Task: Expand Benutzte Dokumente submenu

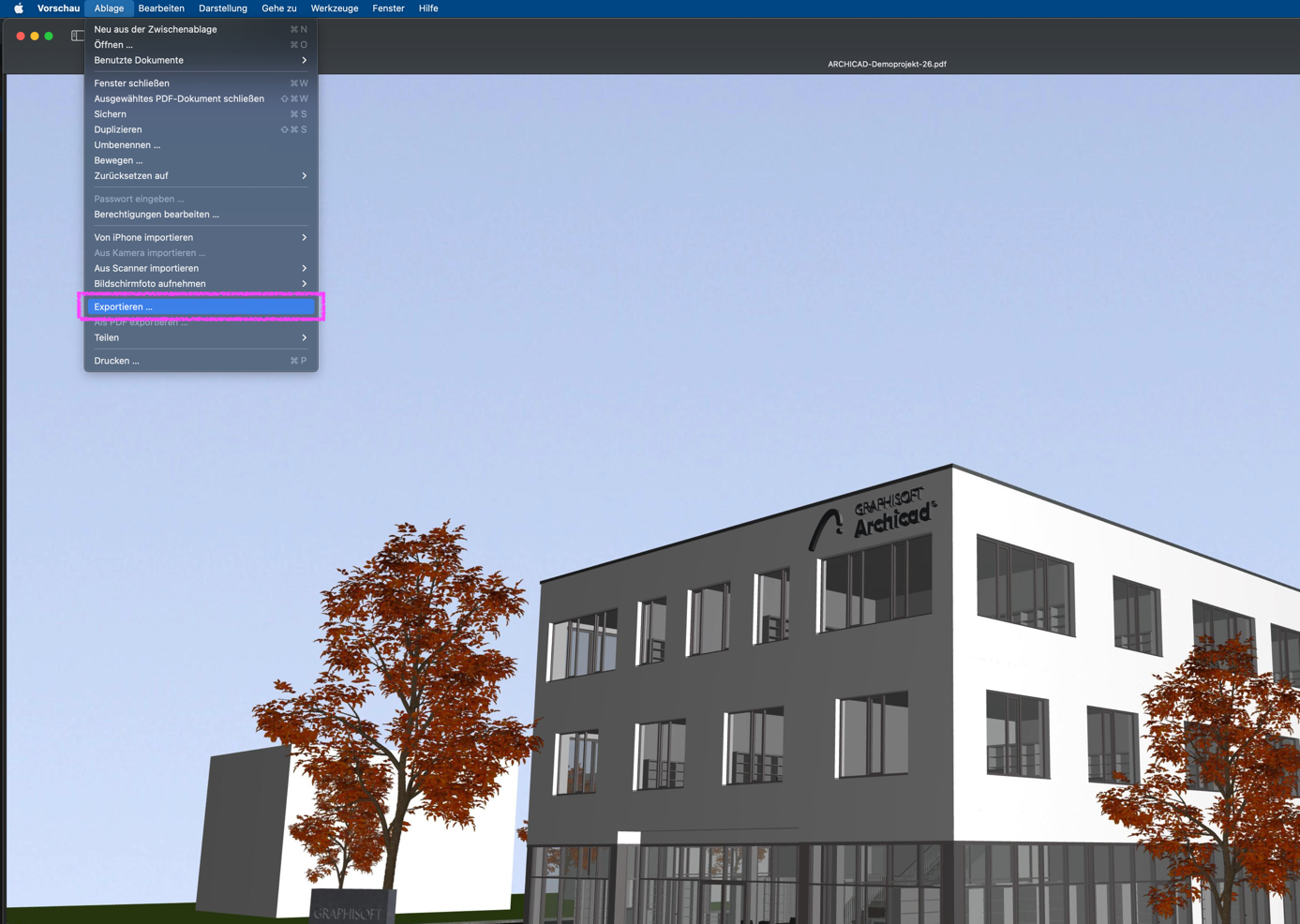Action: click(x=201, y=60)
